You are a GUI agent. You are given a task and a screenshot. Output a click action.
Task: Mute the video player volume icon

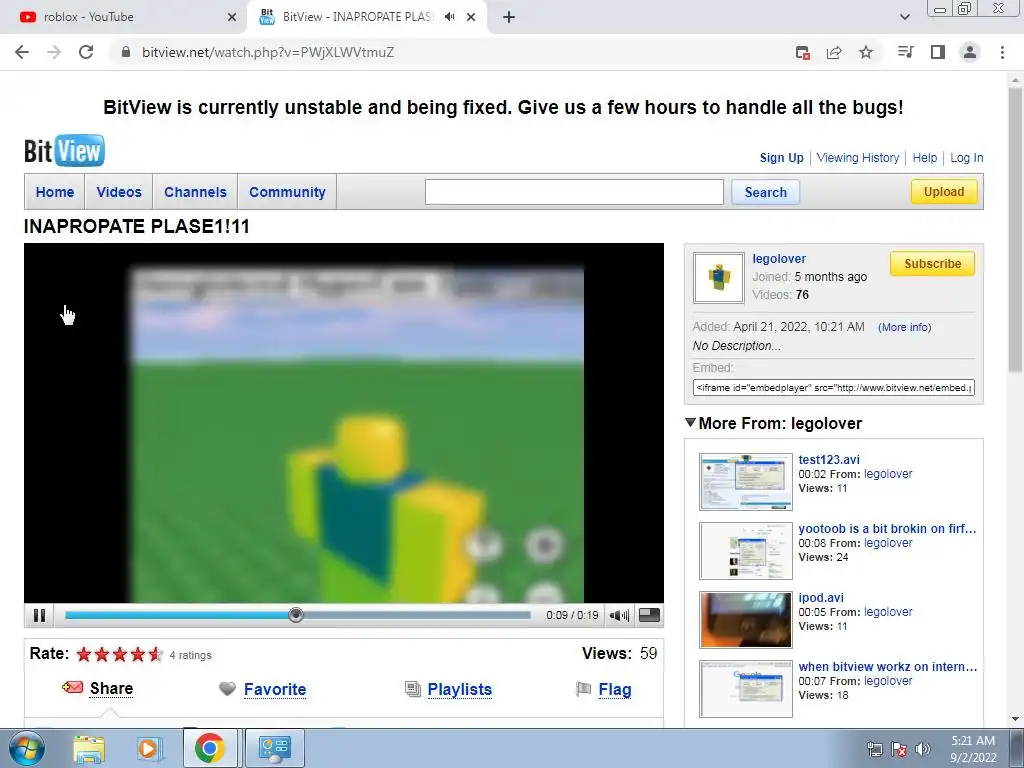618,615
